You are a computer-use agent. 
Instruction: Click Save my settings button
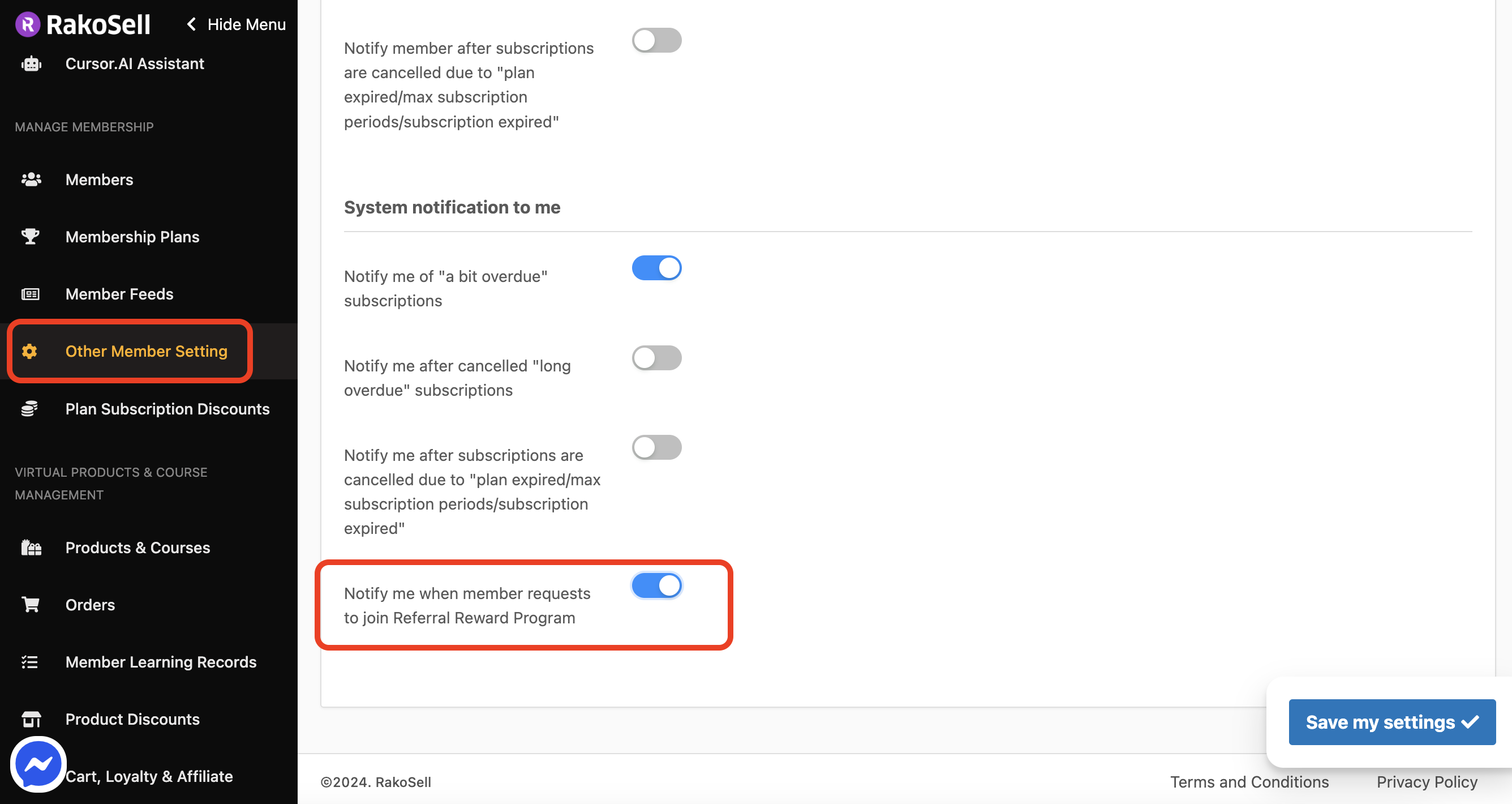point(1391,721)
